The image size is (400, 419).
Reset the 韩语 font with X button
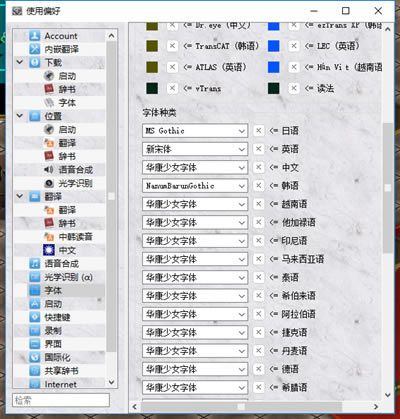[258, 186]
